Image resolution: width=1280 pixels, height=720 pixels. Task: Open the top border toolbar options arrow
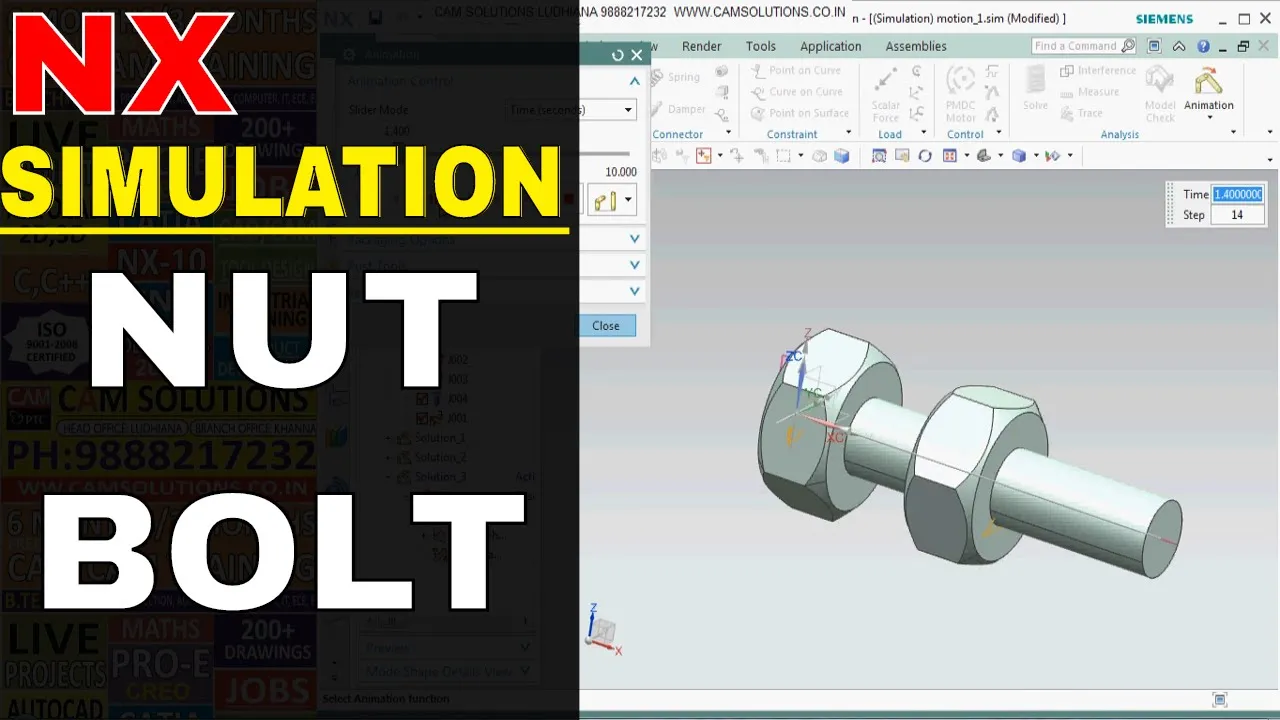[1271, 159]
